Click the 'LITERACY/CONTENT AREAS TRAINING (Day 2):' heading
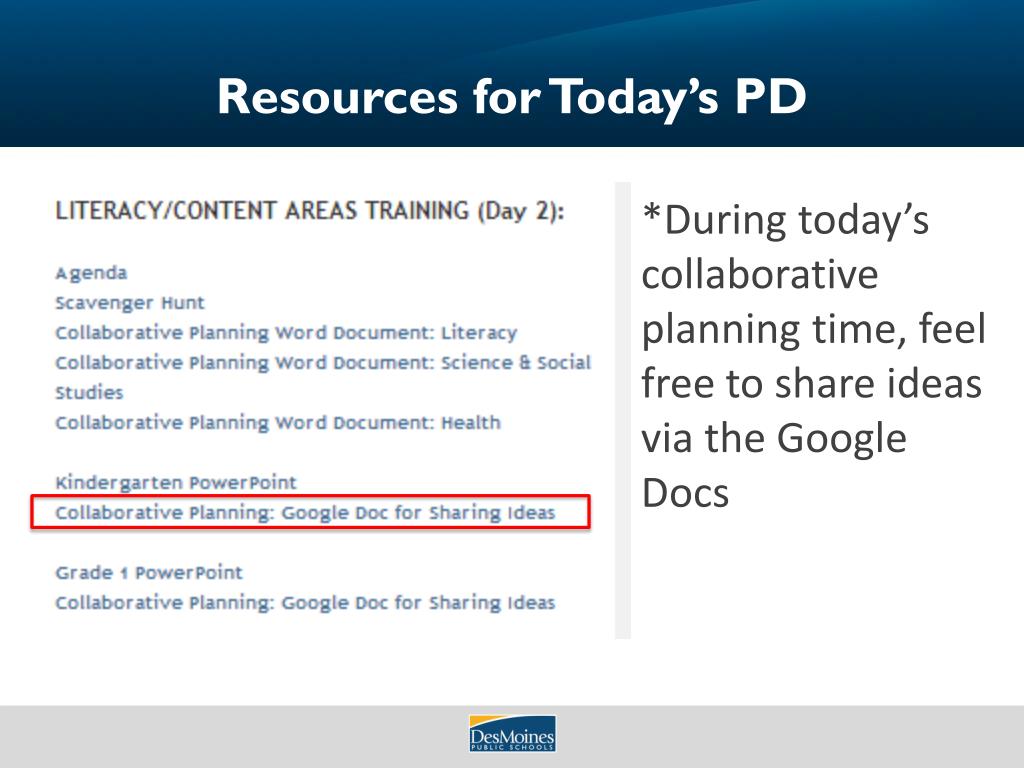 (x=310, y=212)
